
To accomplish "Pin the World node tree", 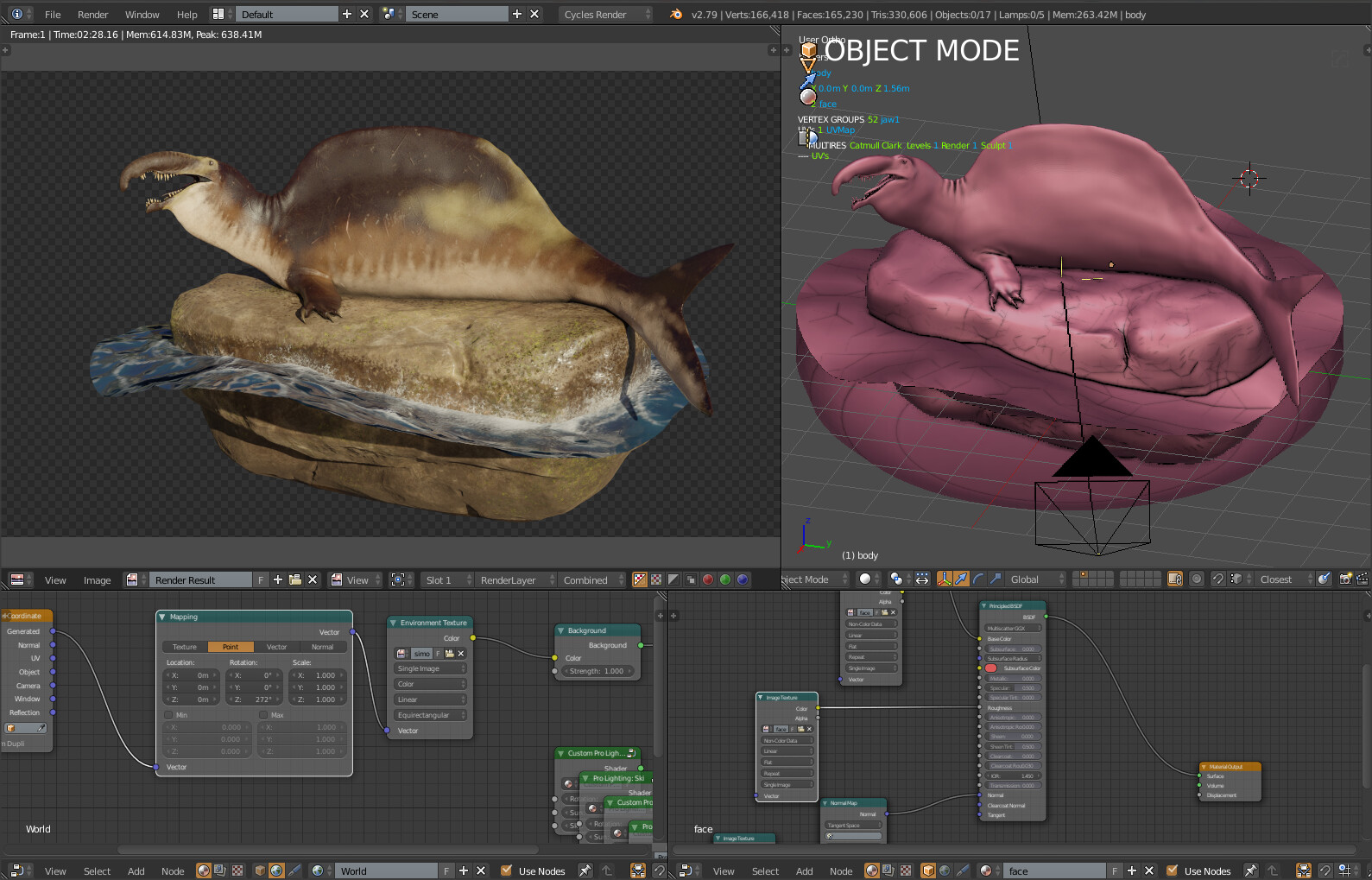I will coord(585,871).
